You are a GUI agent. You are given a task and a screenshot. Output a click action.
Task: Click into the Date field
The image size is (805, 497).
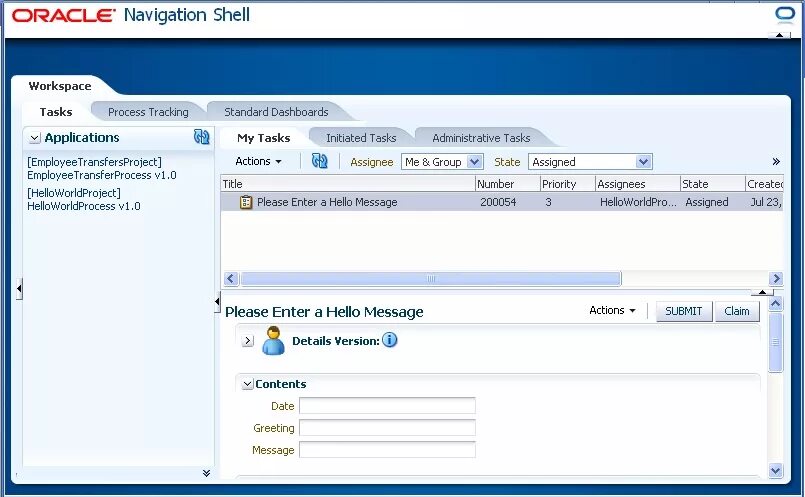387,406
